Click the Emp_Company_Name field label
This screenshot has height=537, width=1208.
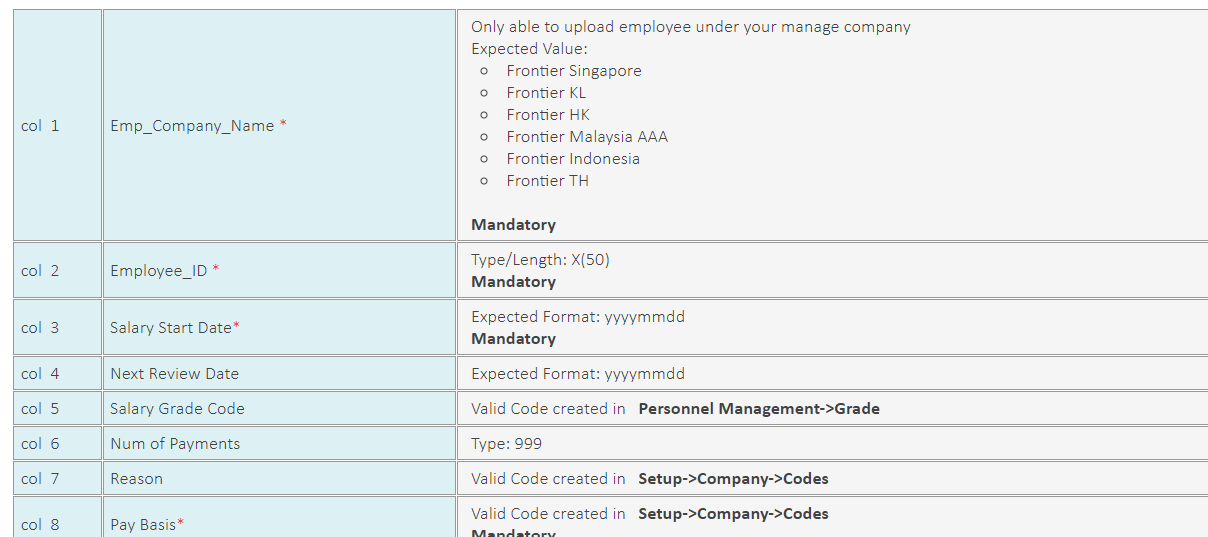[198, 126]
